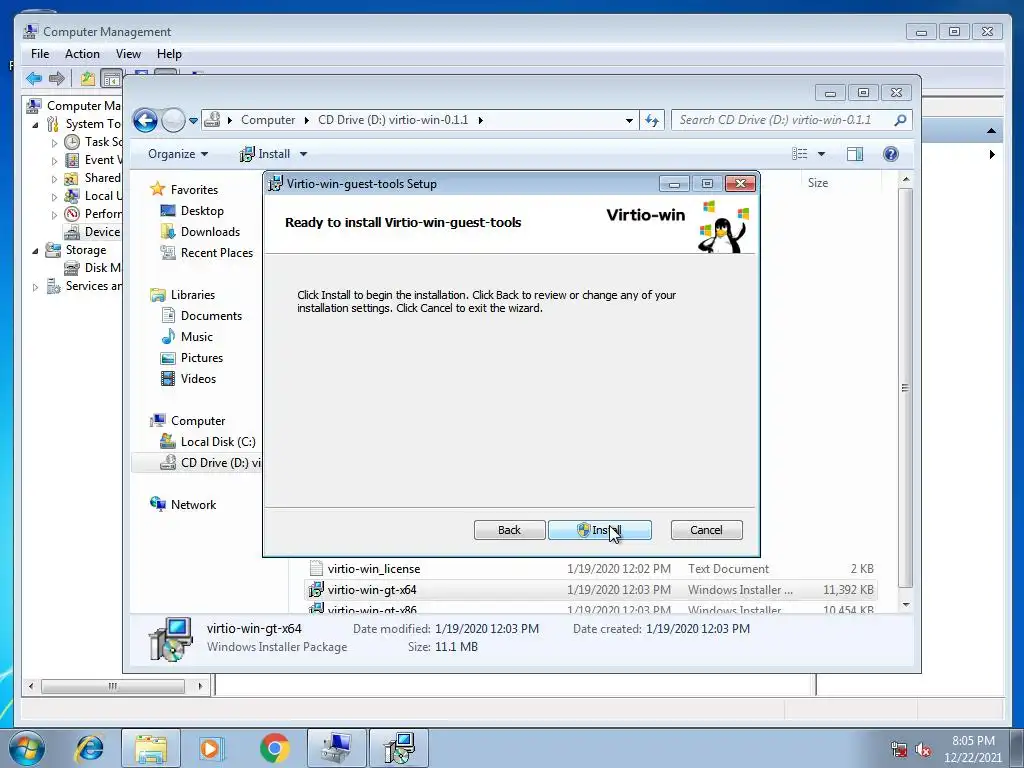Select Local Disk (C:) in navigation pane
The width and height of the screenshot is (1024, 768).
pos(218,441)
